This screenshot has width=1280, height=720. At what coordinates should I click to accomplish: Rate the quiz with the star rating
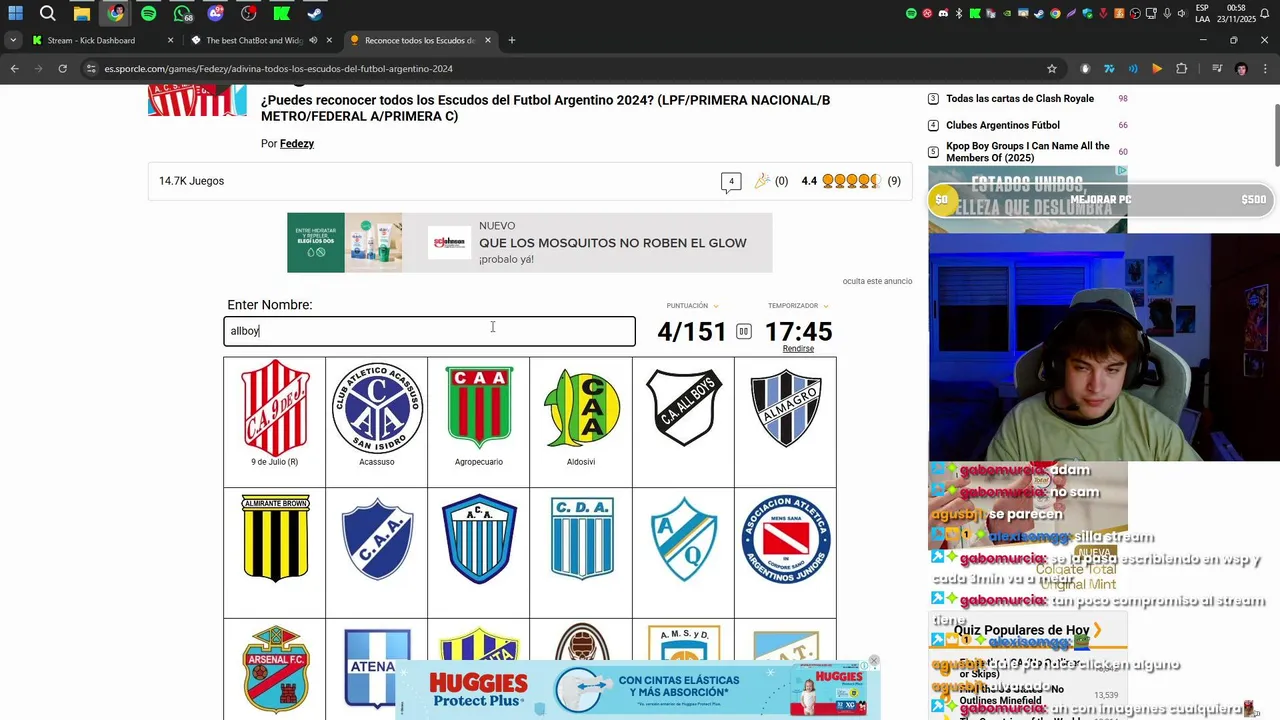(851, 181)
